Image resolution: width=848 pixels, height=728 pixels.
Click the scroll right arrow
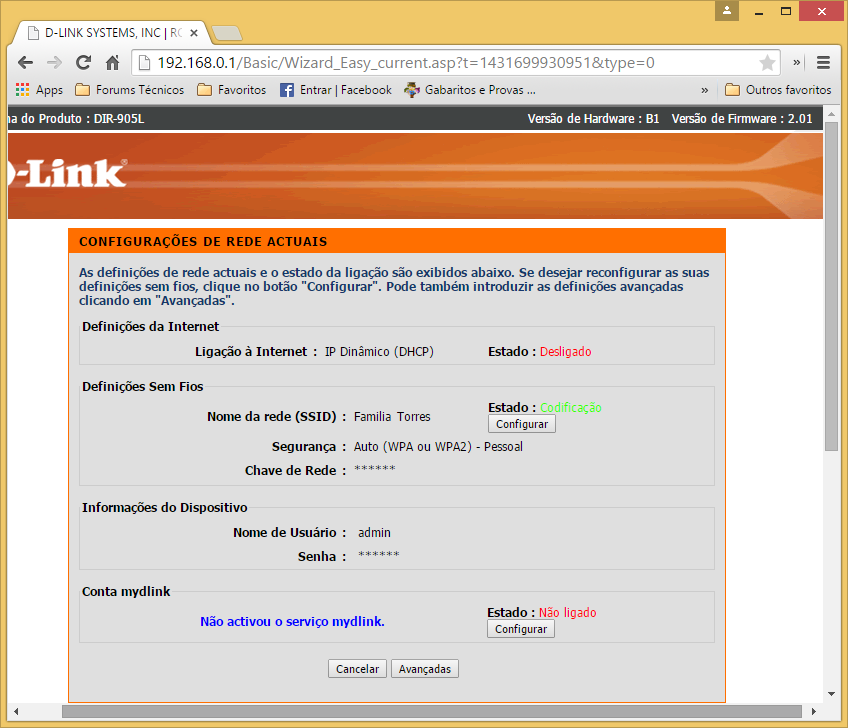[813, 711]
